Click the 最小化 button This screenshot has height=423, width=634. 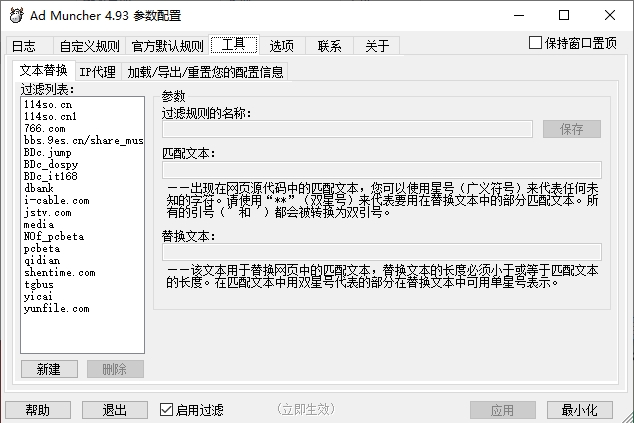pyautogui.click(x=579, y=410)
